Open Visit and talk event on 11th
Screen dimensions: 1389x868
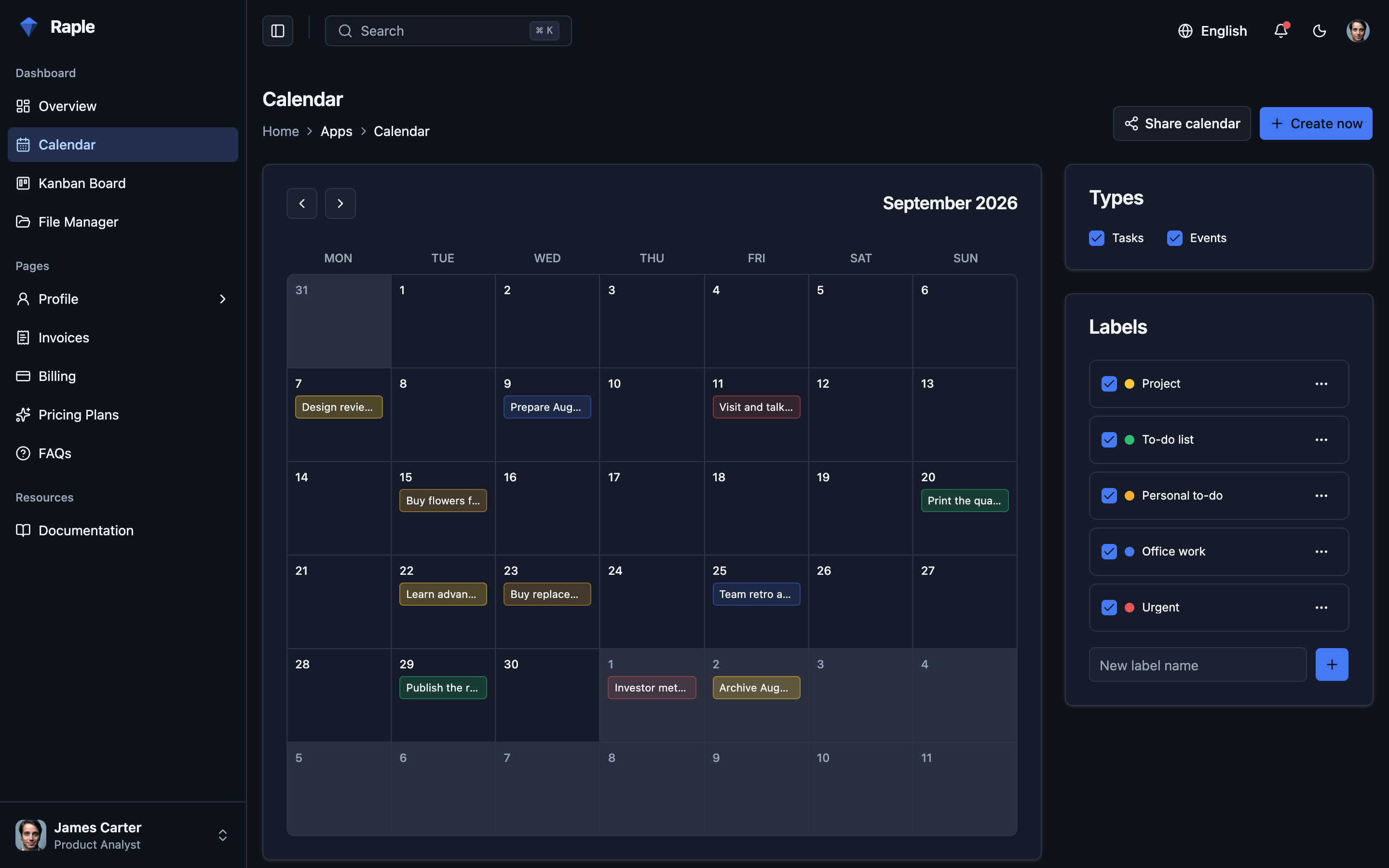coord(757,407)
